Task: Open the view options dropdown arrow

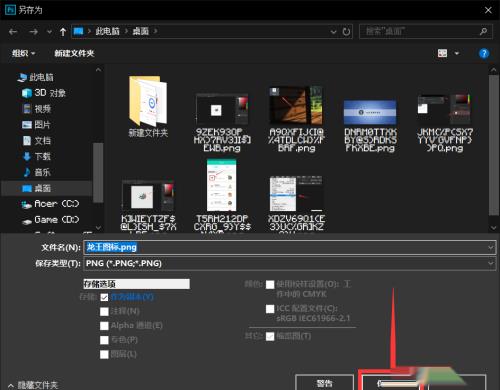Action: click(457, 53)
